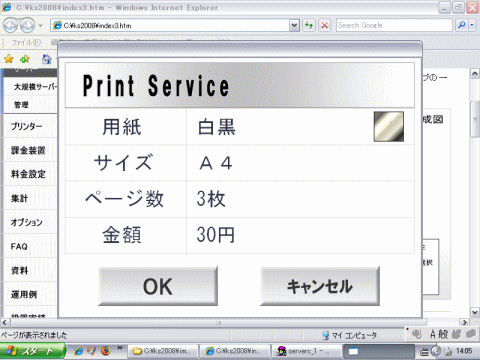480x360 pixels.
Task: Switch to the C:\ks2008 folder taskbar button
Action: 162,351
